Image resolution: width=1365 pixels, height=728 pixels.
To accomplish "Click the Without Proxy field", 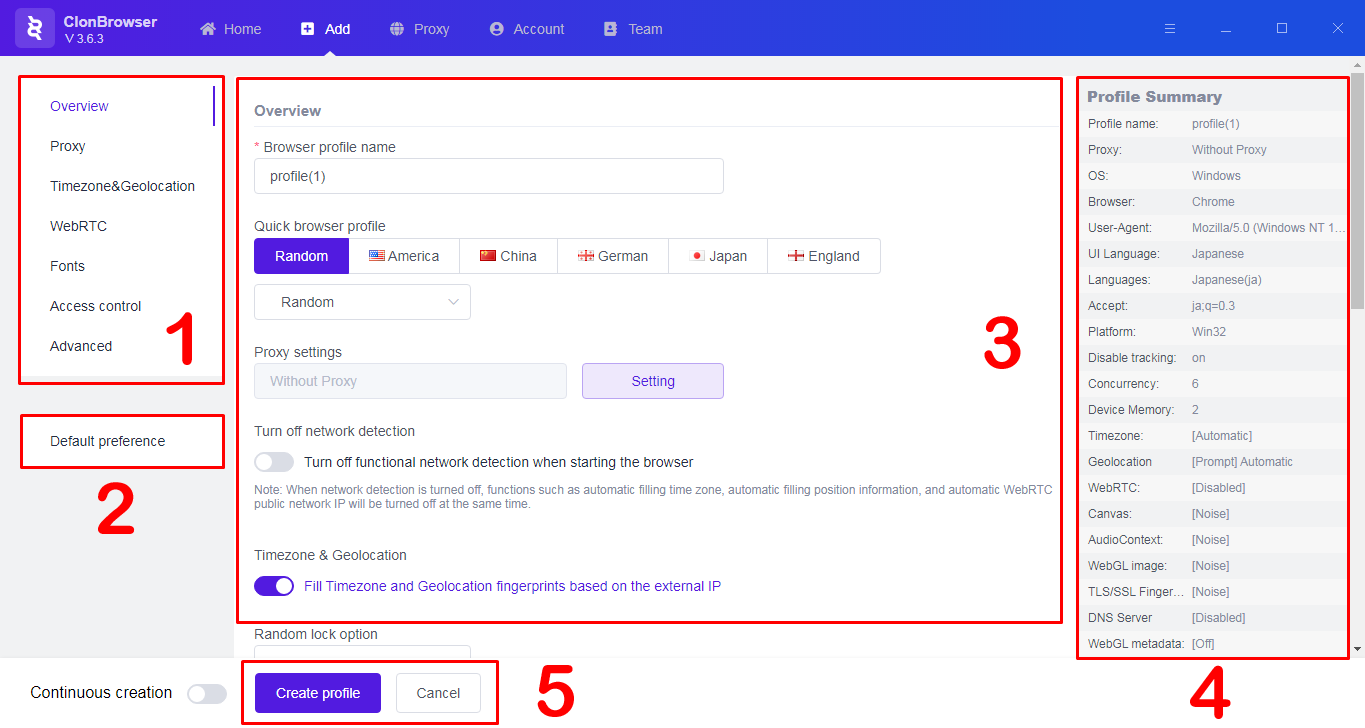I will pyautogui.click(x=410, y=381).
